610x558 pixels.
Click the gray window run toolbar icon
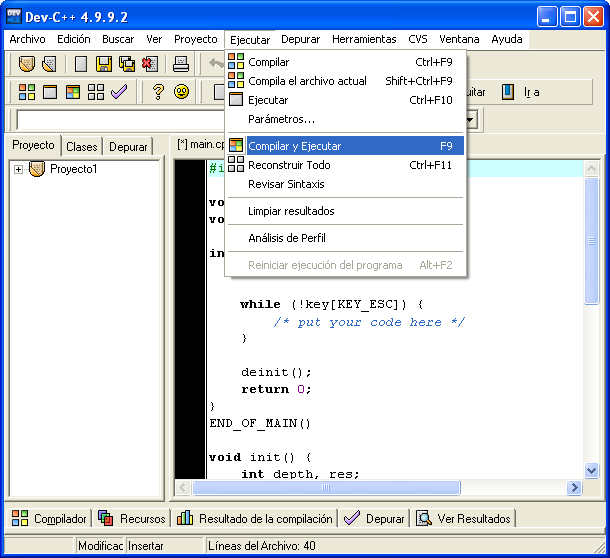50,92
